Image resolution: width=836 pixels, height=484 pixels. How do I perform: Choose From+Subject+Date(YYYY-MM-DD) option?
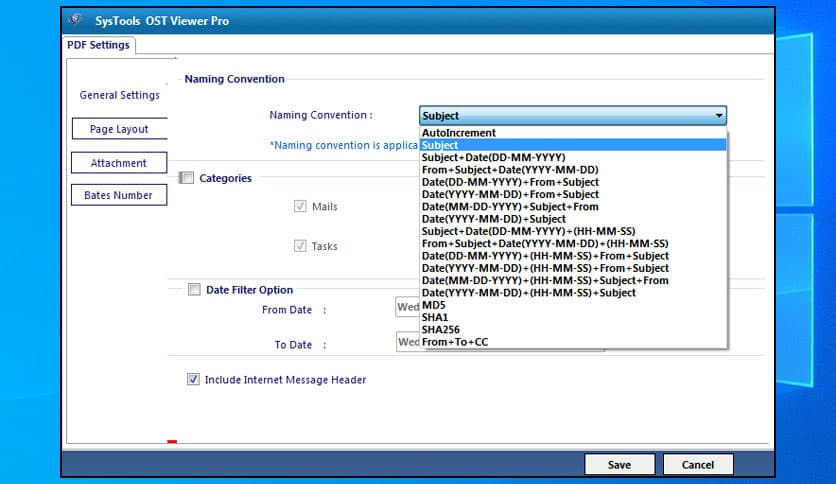pos(573,170)
